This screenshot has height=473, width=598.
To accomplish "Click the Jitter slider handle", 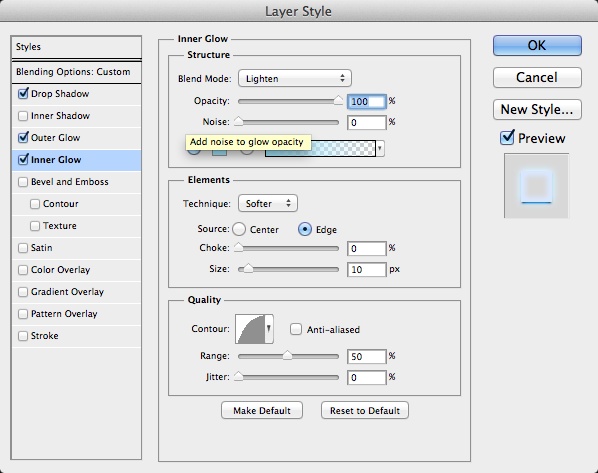I will click(x=238, y=376).
